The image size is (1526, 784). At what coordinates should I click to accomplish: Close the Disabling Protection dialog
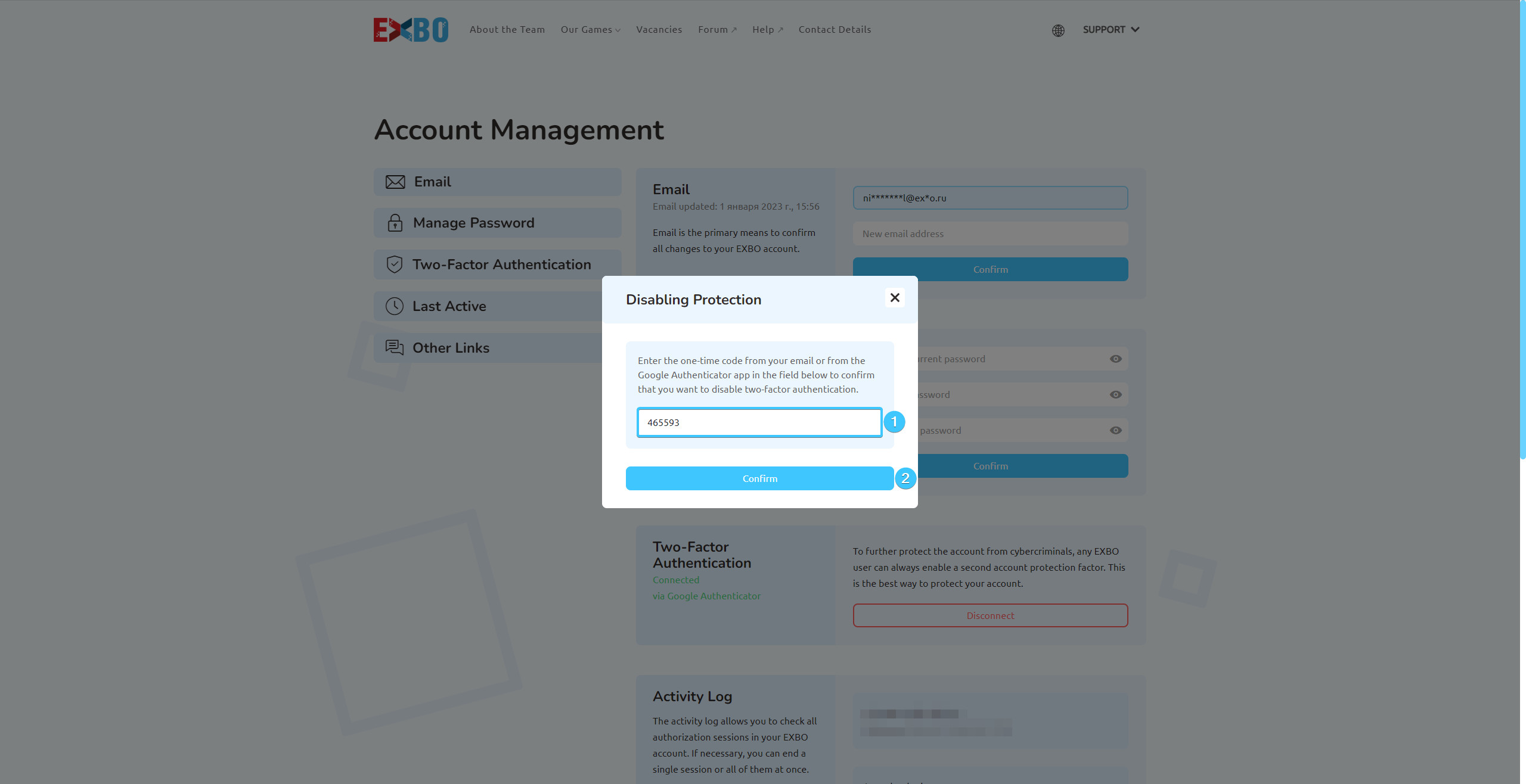[895, 298]
